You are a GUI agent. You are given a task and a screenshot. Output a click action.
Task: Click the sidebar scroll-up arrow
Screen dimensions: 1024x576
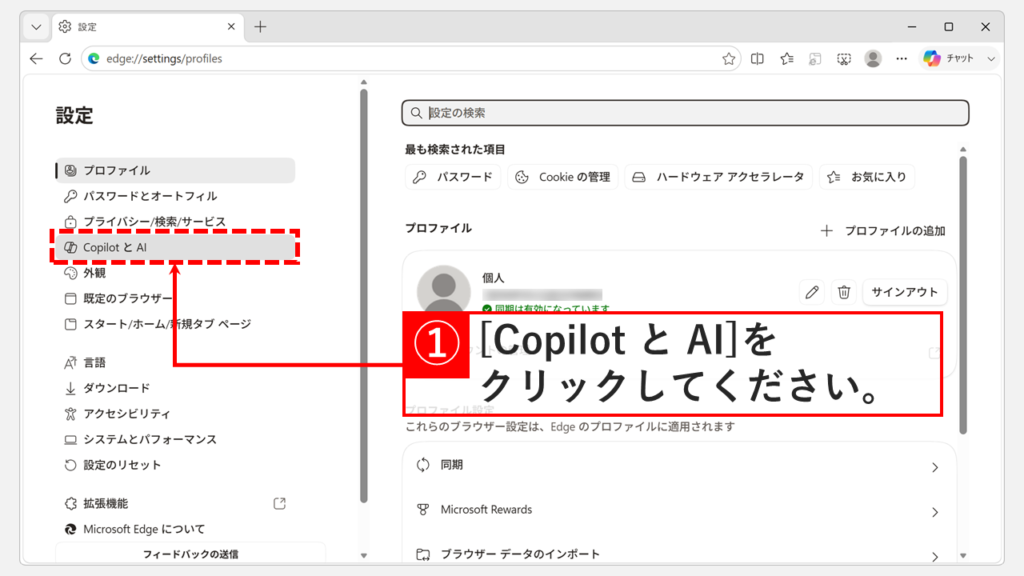tap(364, 82)
